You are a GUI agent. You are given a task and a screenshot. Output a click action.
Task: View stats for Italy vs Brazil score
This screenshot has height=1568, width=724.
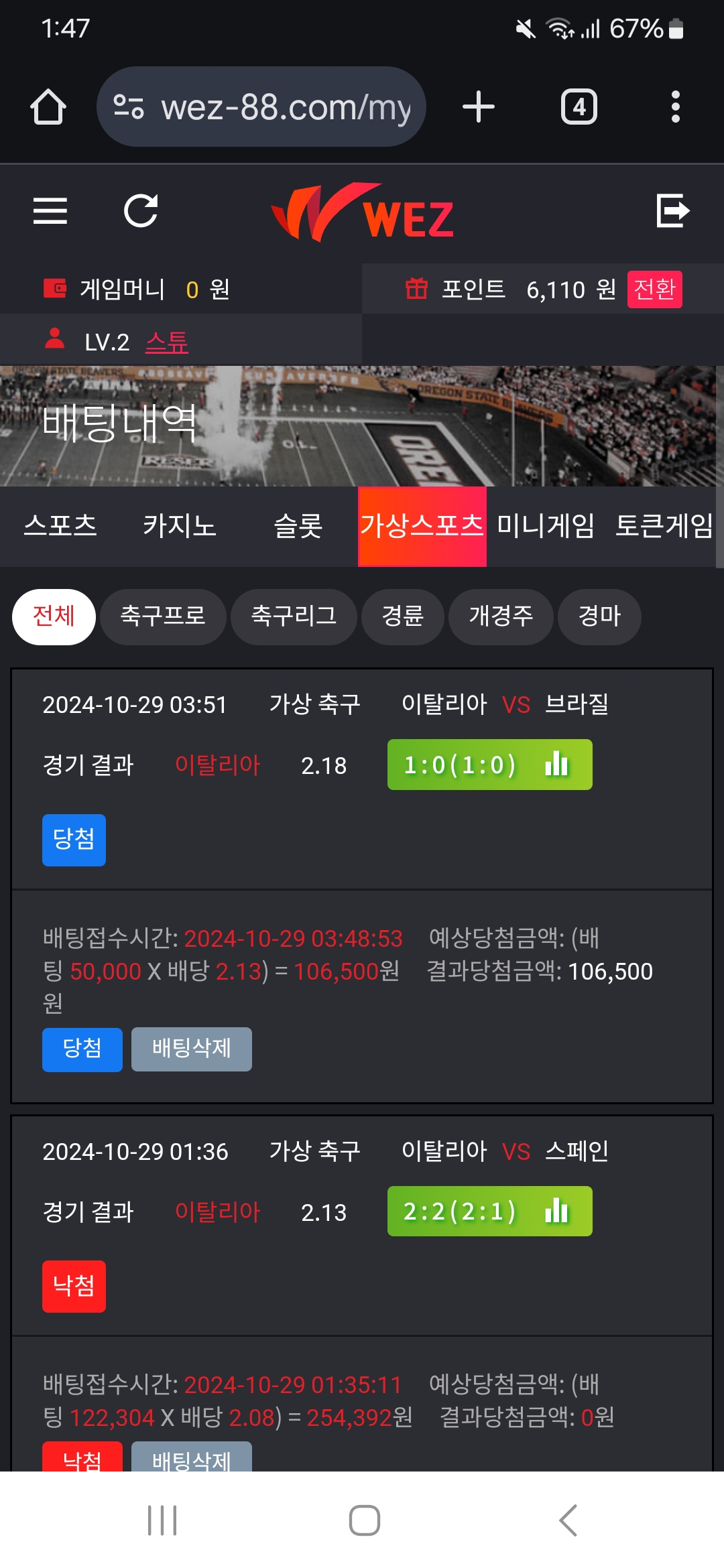pos(556,764)
